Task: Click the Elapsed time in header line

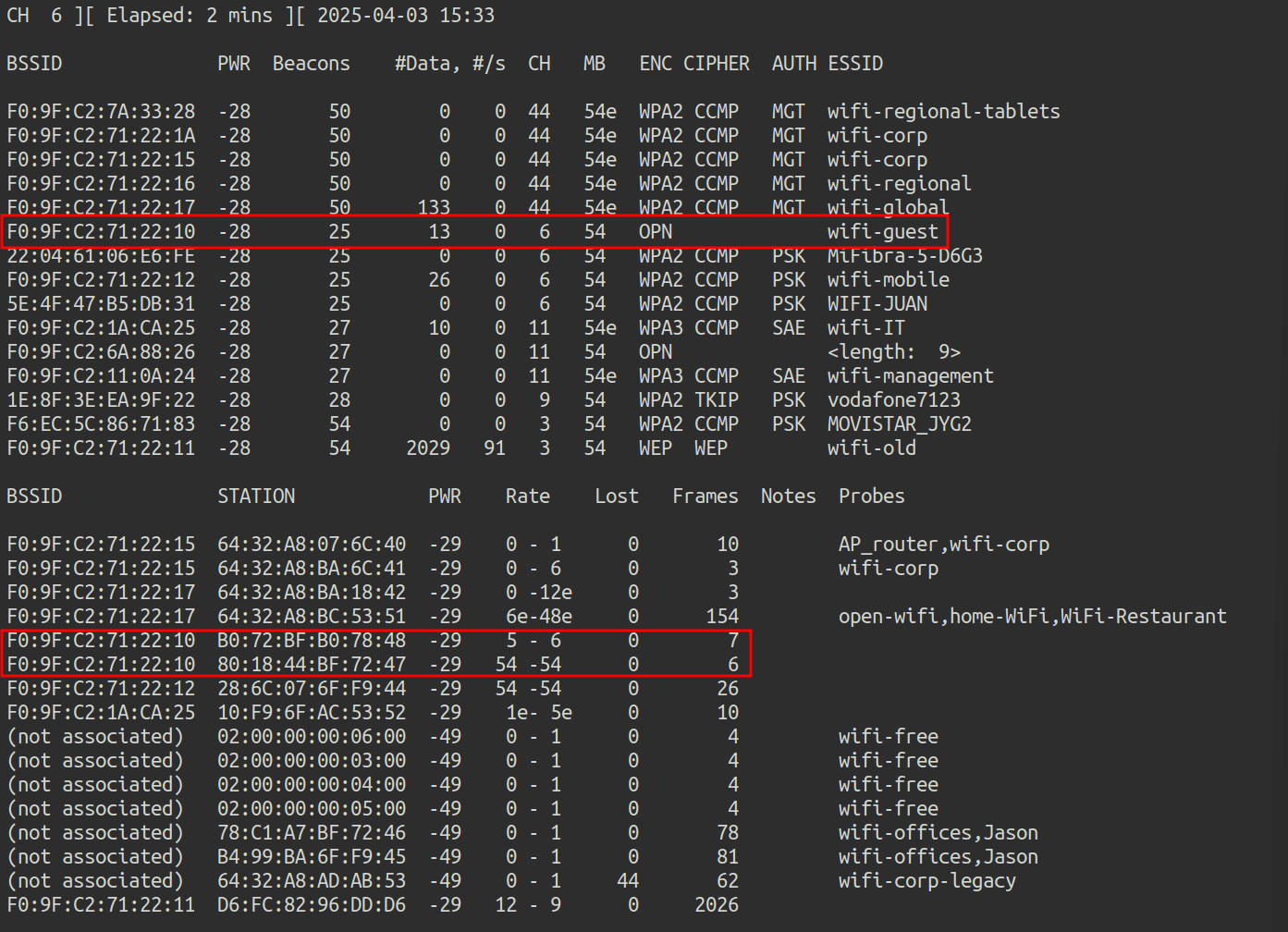Action: [x=190, y=16]
